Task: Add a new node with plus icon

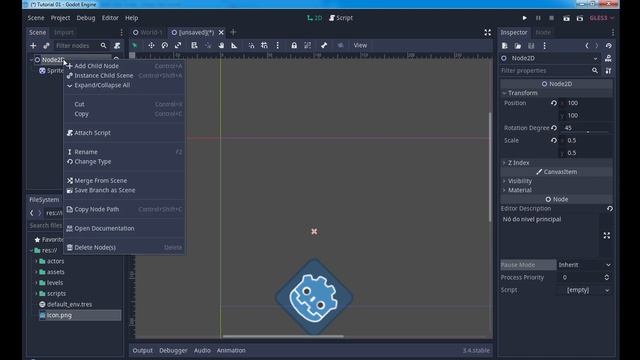Action: (33, 46)
